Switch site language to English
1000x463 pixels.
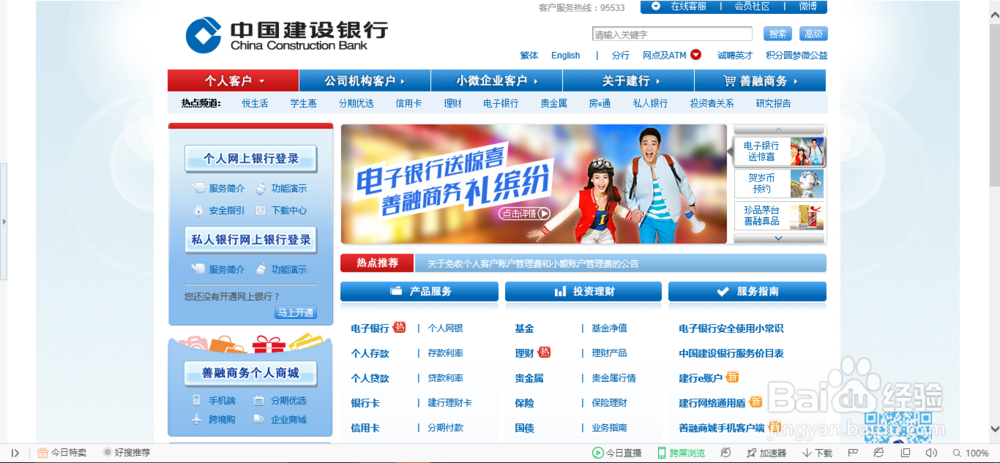point(566,55)
